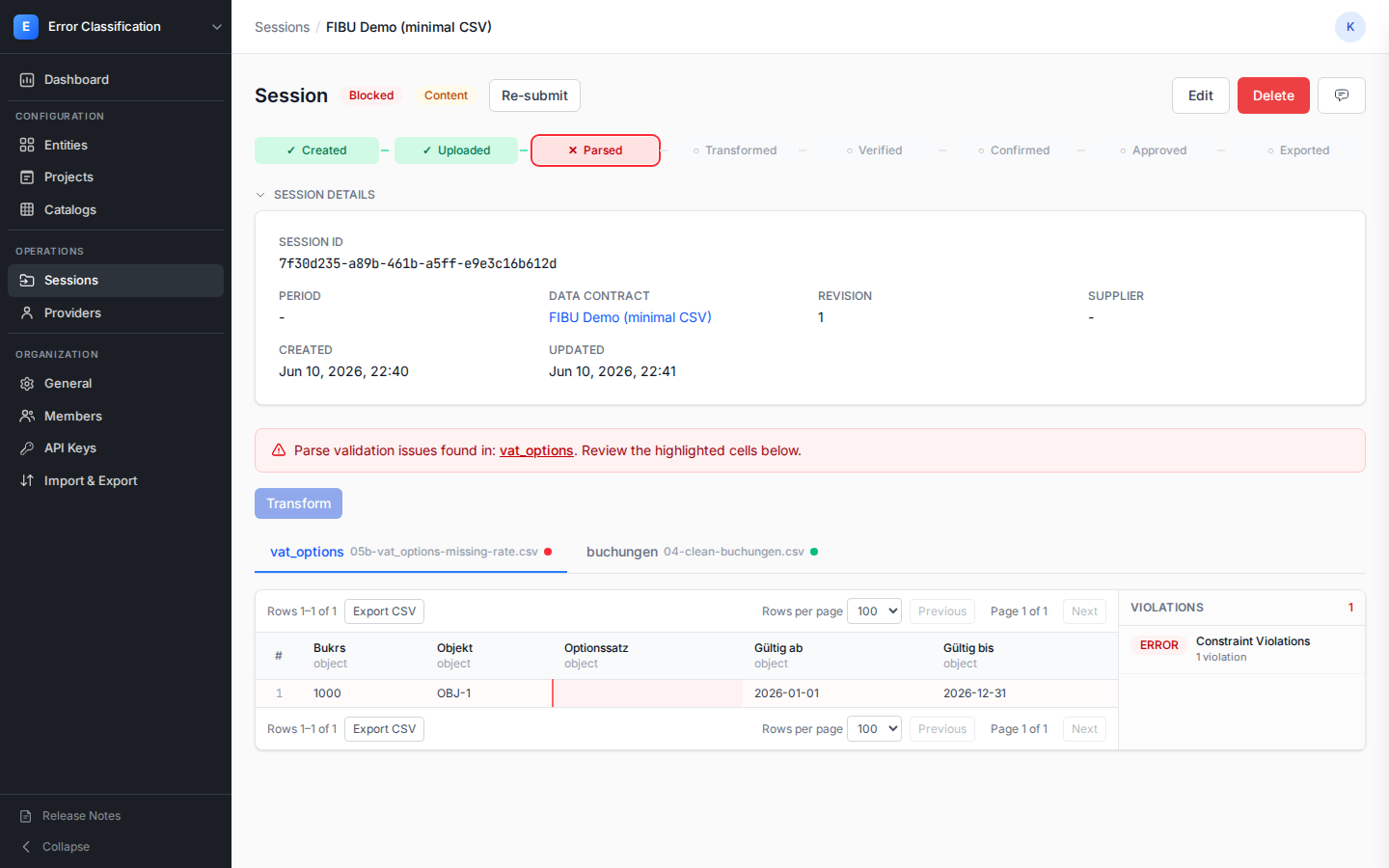
Task: Click the top Export CSV button
Action: pos(384,611)
